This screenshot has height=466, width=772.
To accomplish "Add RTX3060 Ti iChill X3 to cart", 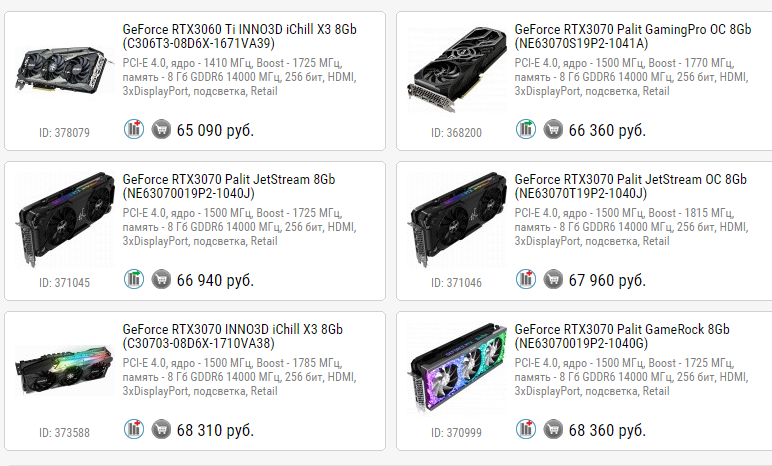I will click(160, 129).
